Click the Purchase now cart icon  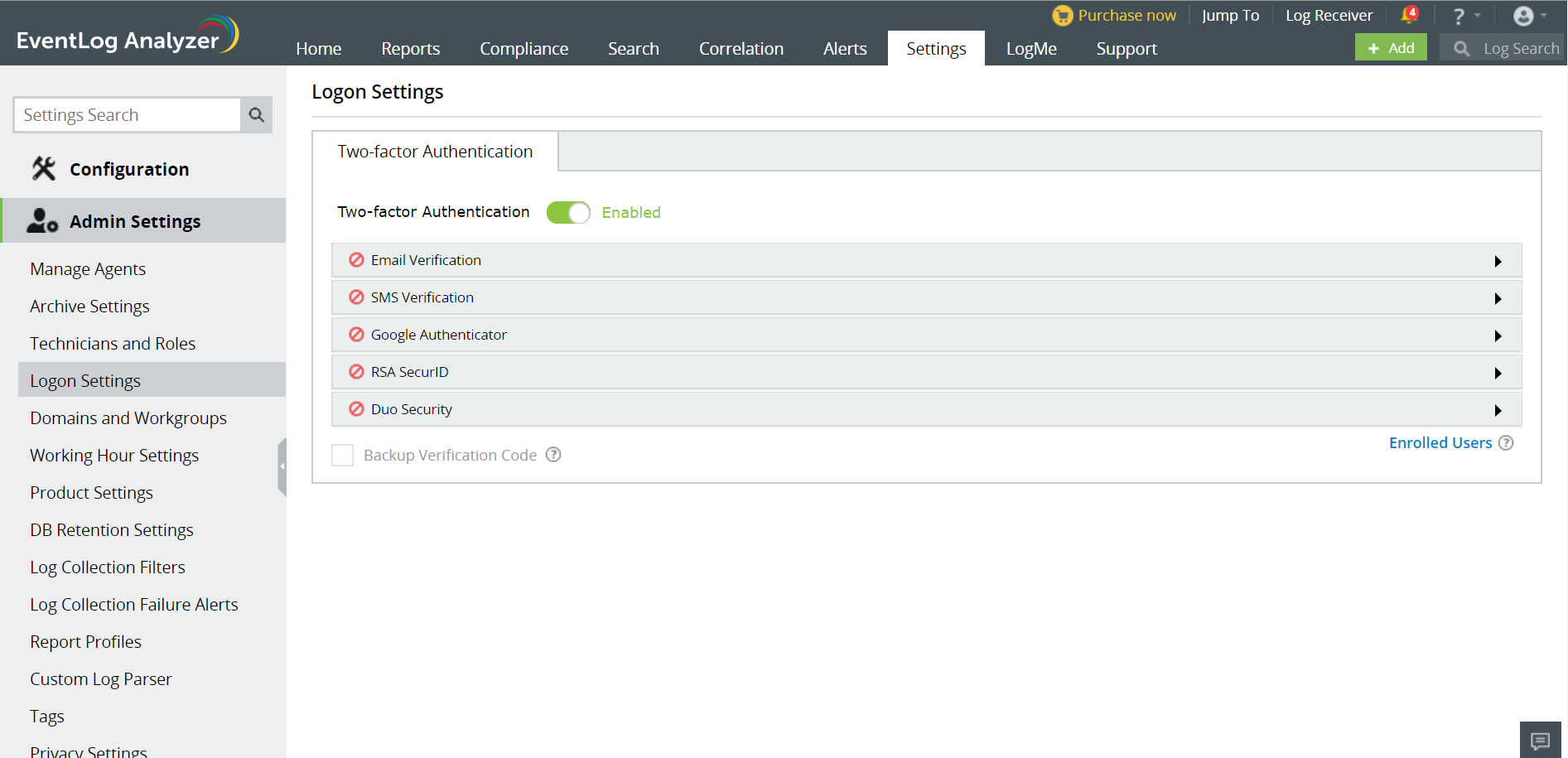(1062, 16)
